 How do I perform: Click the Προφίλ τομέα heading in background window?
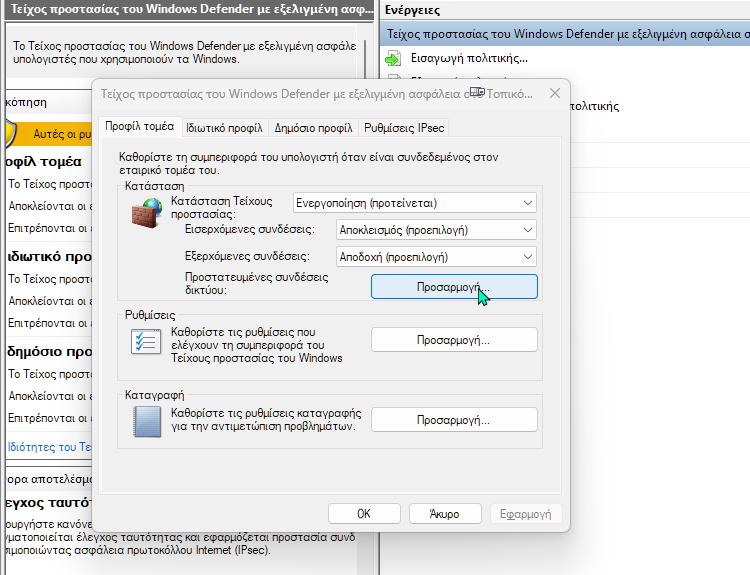pyautogui.click(x=44, y=162)
